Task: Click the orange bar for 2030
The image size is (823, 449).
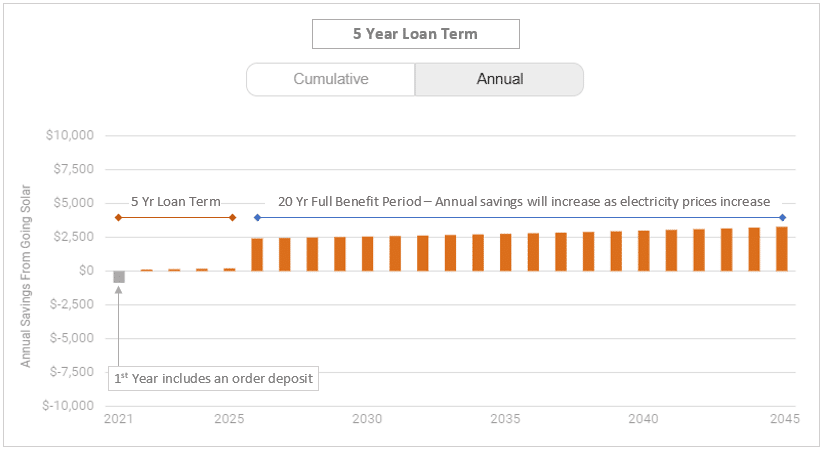Action: [x=368, y=253]
